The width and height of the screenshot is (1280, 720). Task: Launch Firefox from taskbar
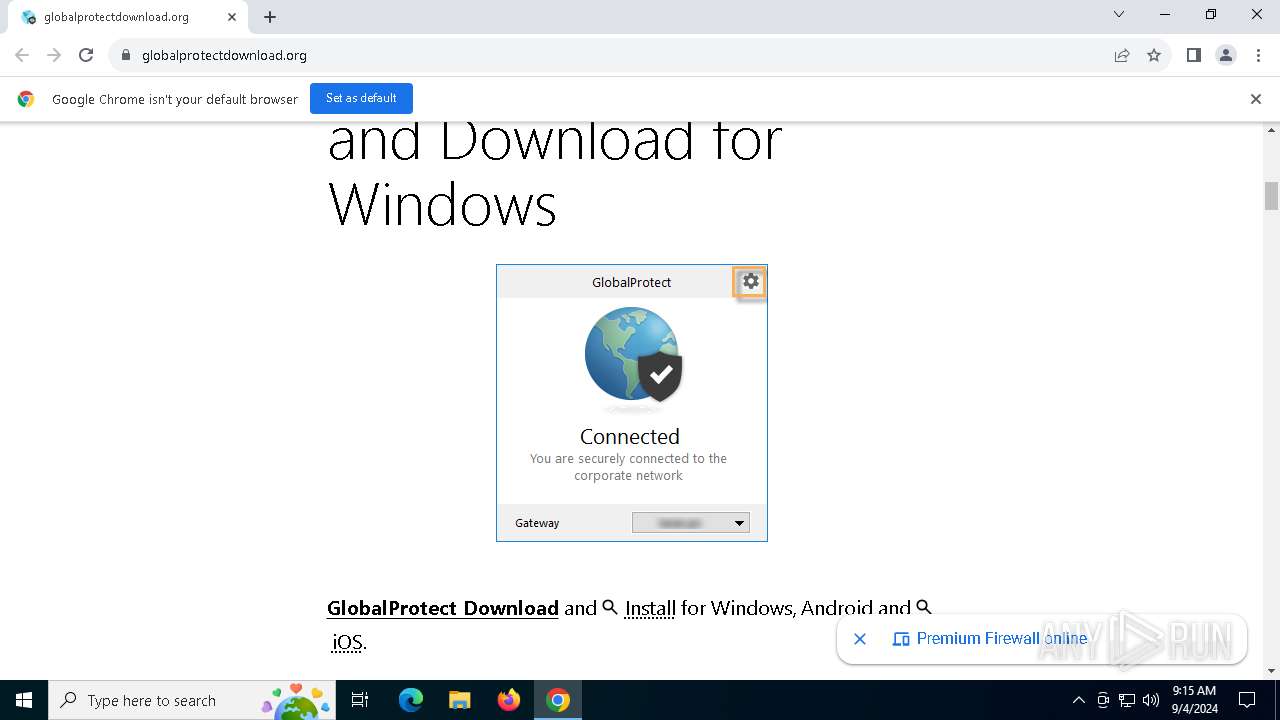(509, 700)
